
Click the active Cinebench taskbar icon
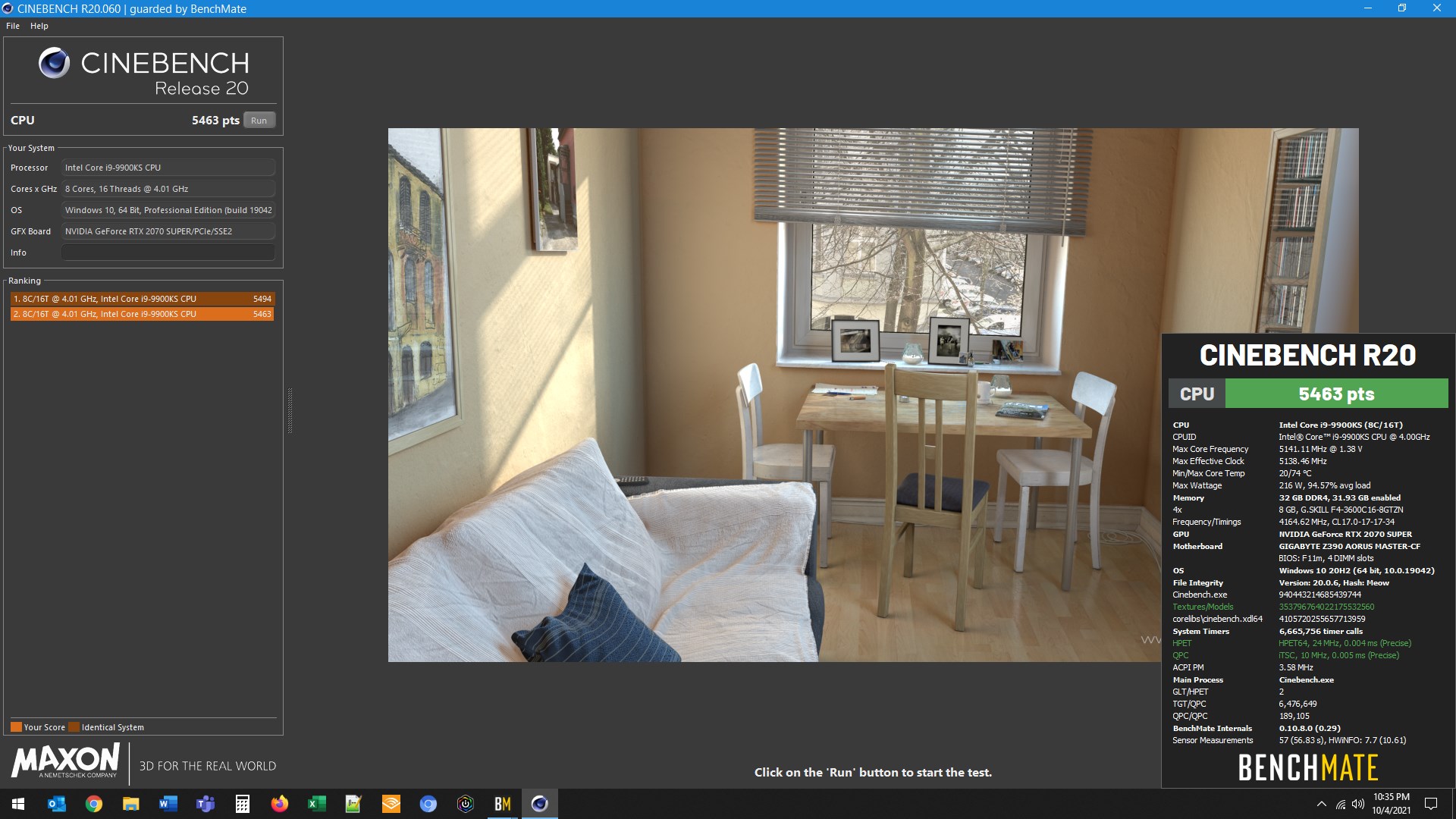[540, 804]
